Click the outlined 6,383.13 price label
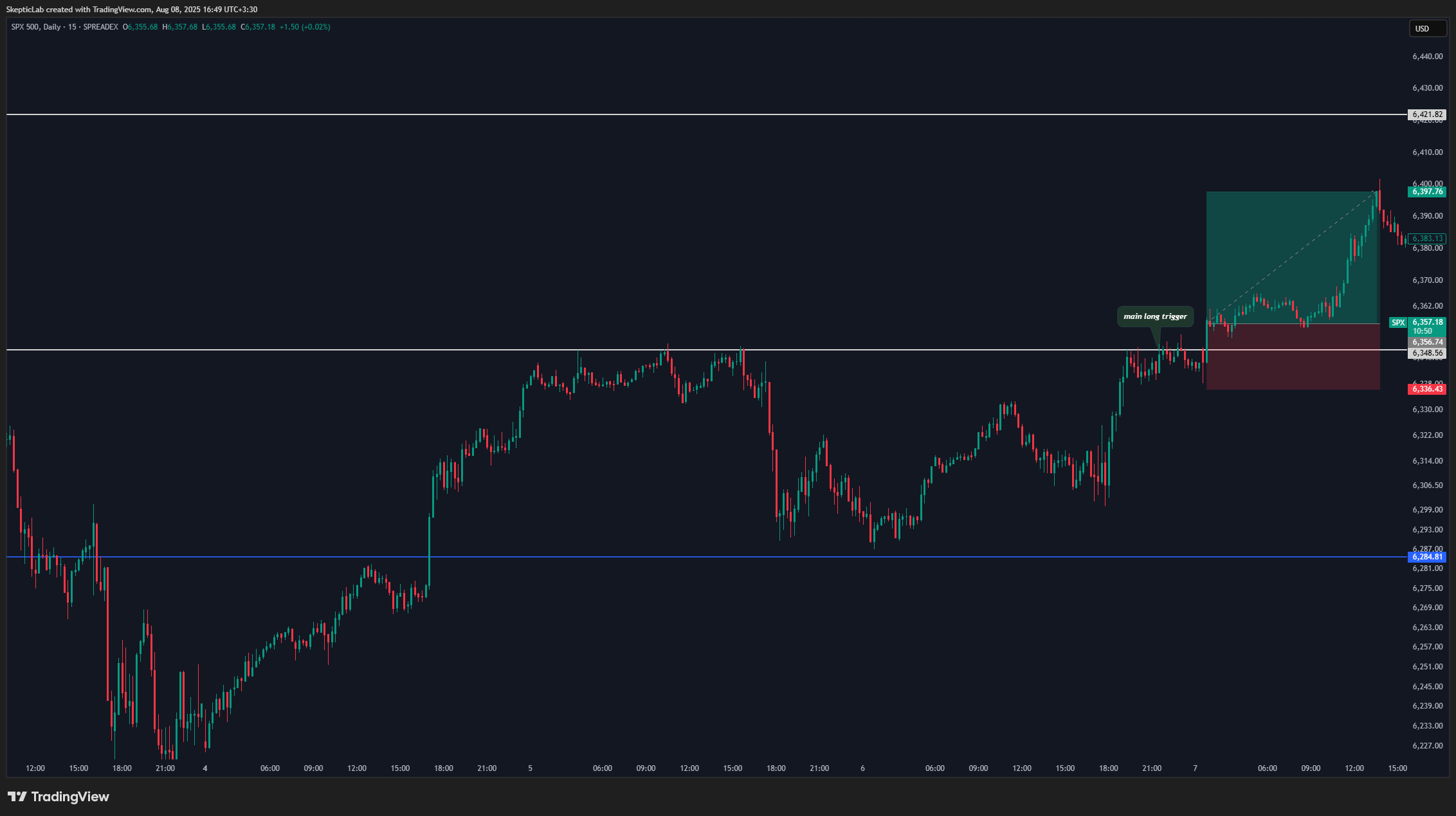Viewport: 1456px width, 816px height. click(1427, 239)
